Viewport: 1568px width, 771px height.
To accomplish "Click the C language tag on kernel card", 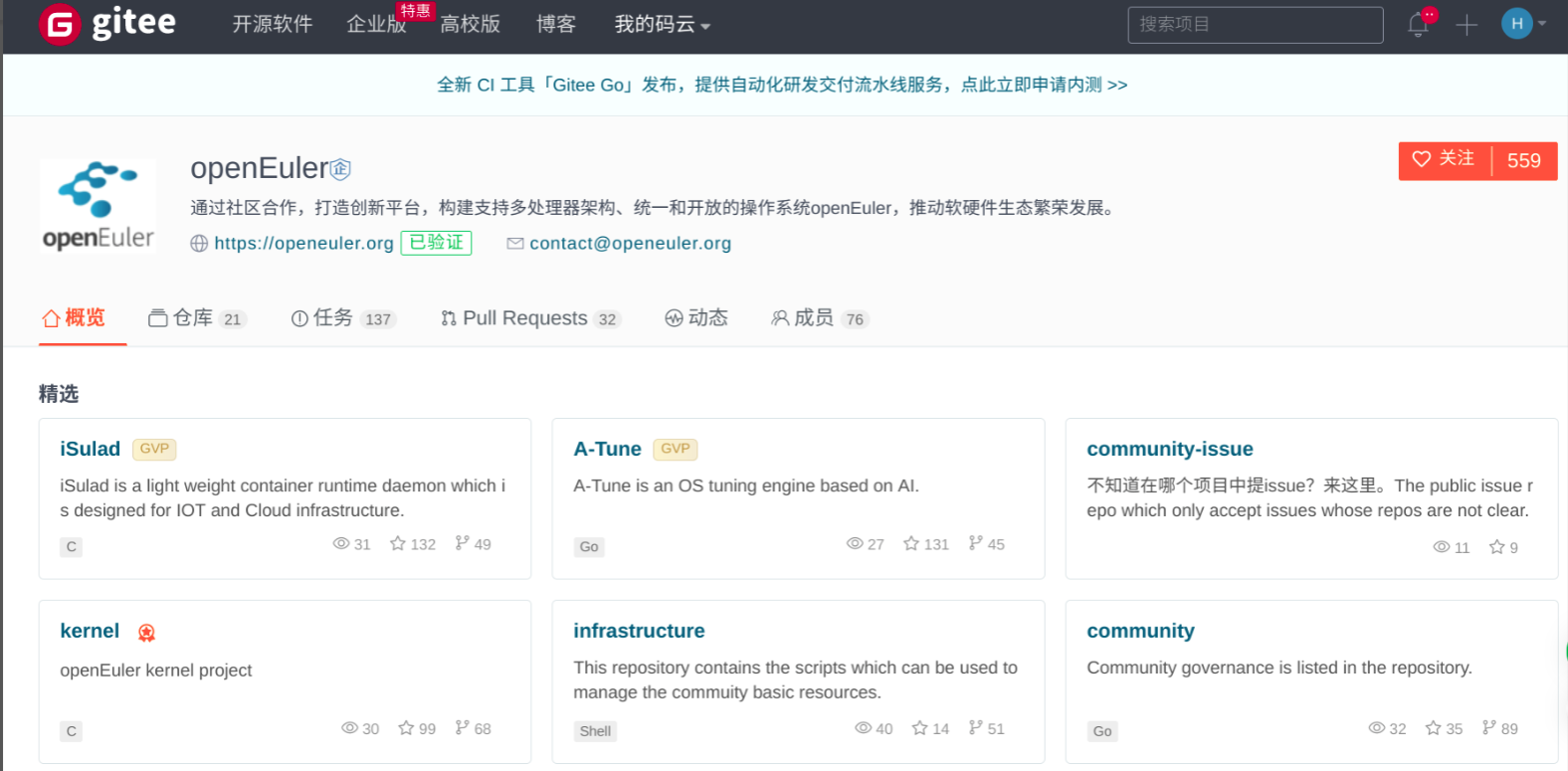I will [x=71, y=731].
